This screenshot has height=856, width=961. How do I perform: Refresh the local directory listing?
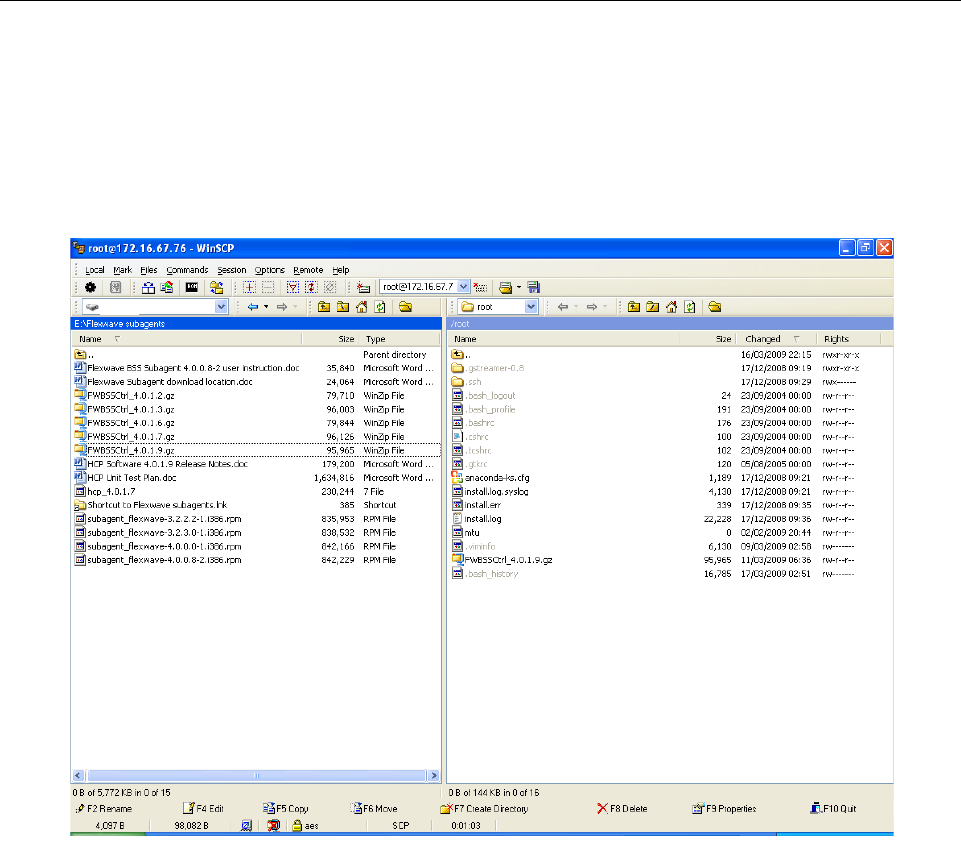380,307
